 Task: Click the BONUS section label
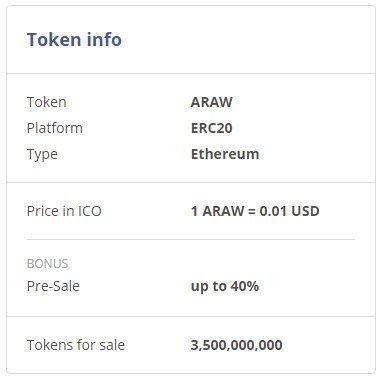click(48, 264)
